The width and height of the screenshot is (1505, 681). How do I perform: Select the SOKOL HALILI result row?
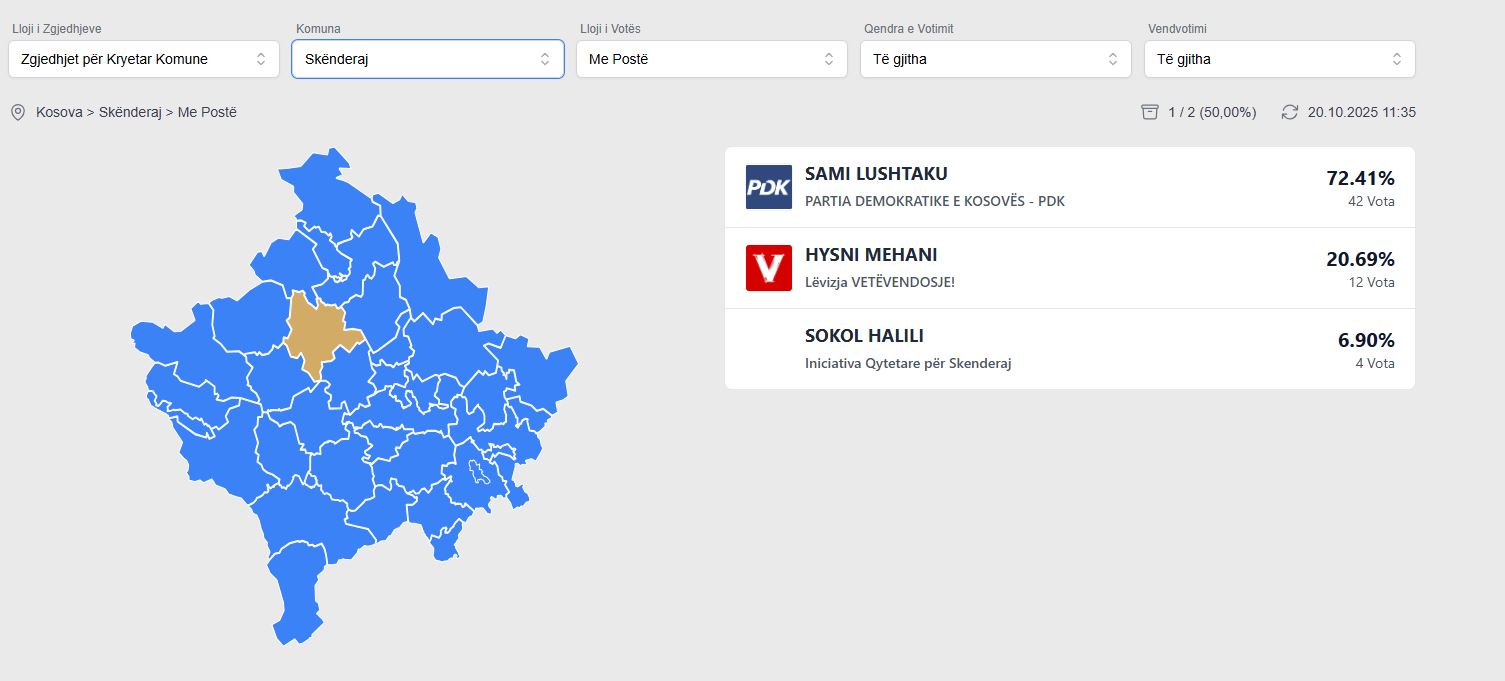(1070, 349)
